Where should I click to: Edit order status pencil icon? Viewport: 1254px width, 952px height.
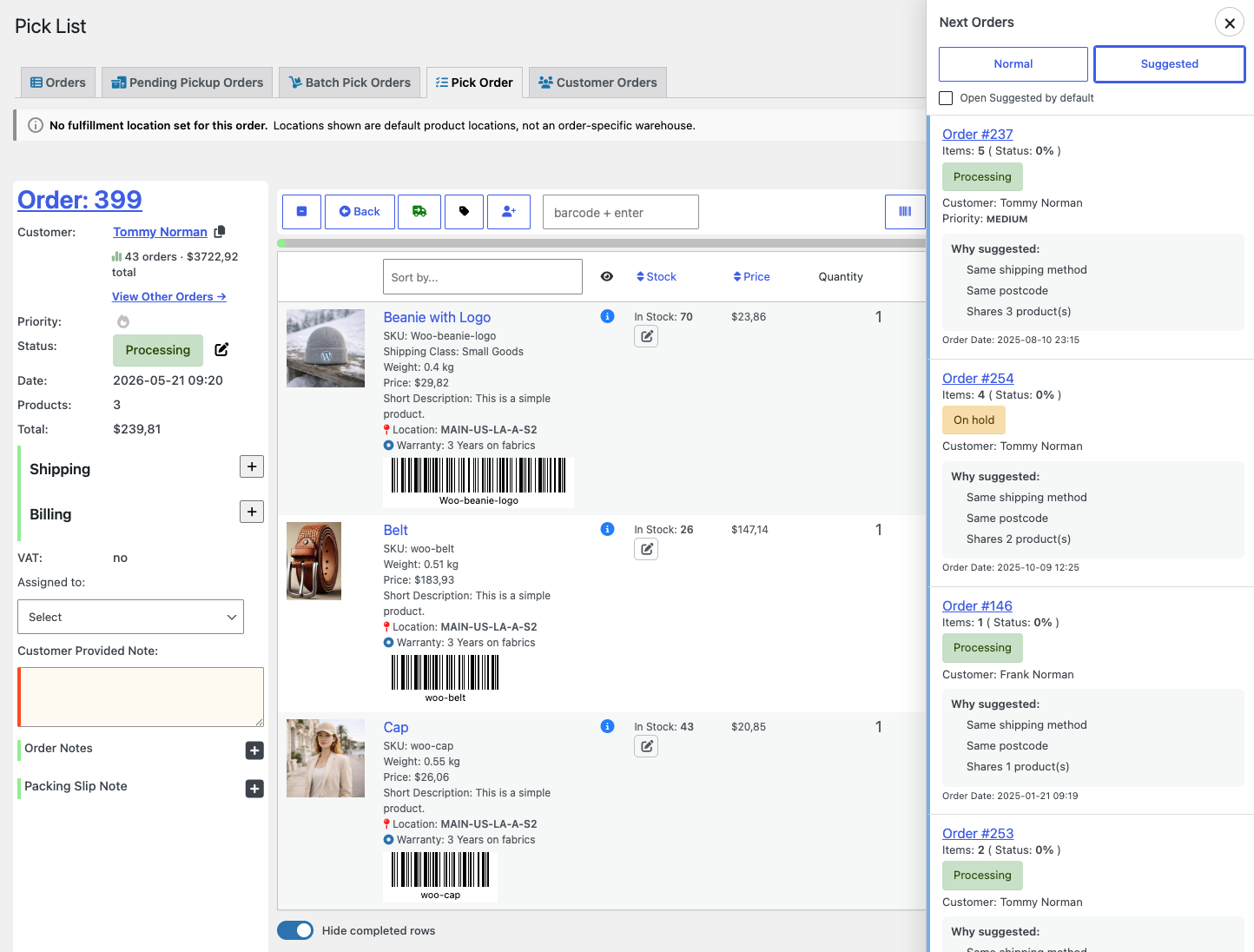tap(221, 349)
